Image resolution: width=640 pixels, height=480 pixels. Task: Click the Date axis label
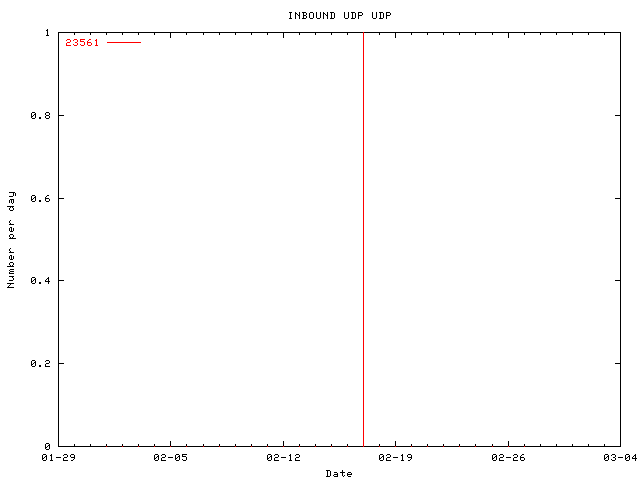tap(339, 473)
